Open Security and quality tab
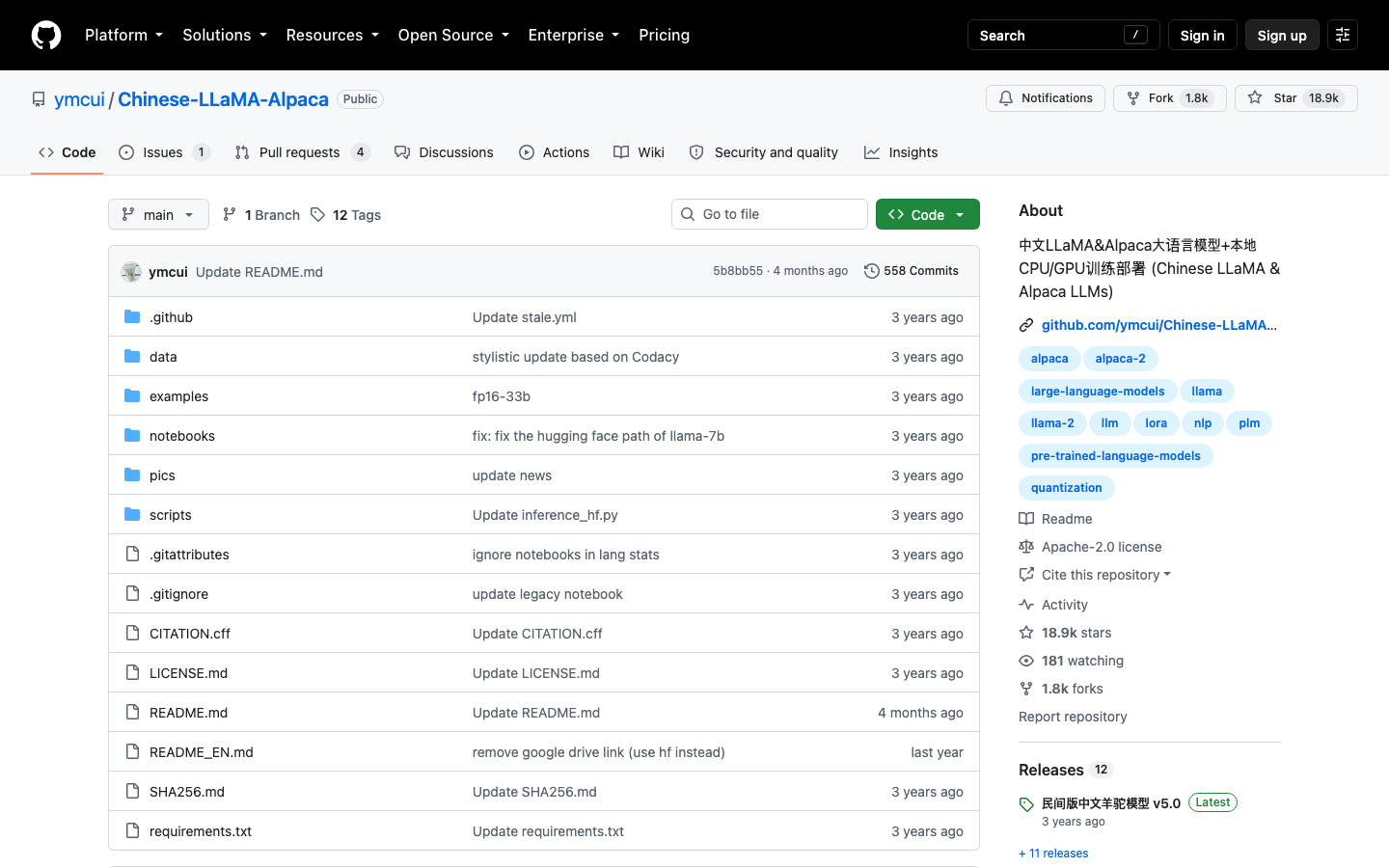Viewport: 1389px width, 868px height. (764, 152)
